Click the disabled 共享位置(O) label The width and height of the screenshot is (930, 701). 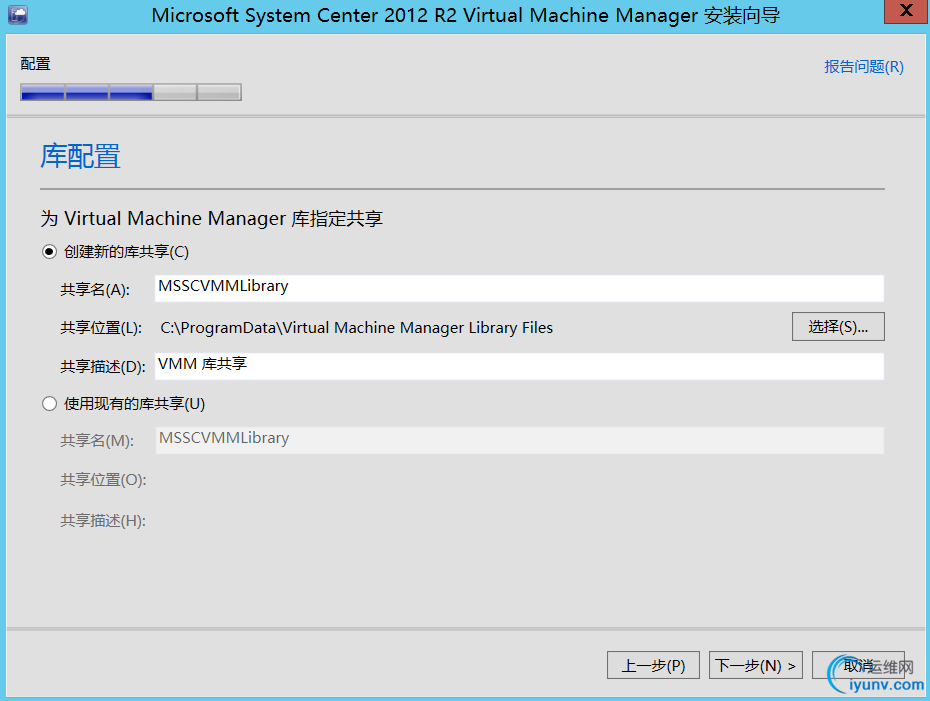(103, 480)
